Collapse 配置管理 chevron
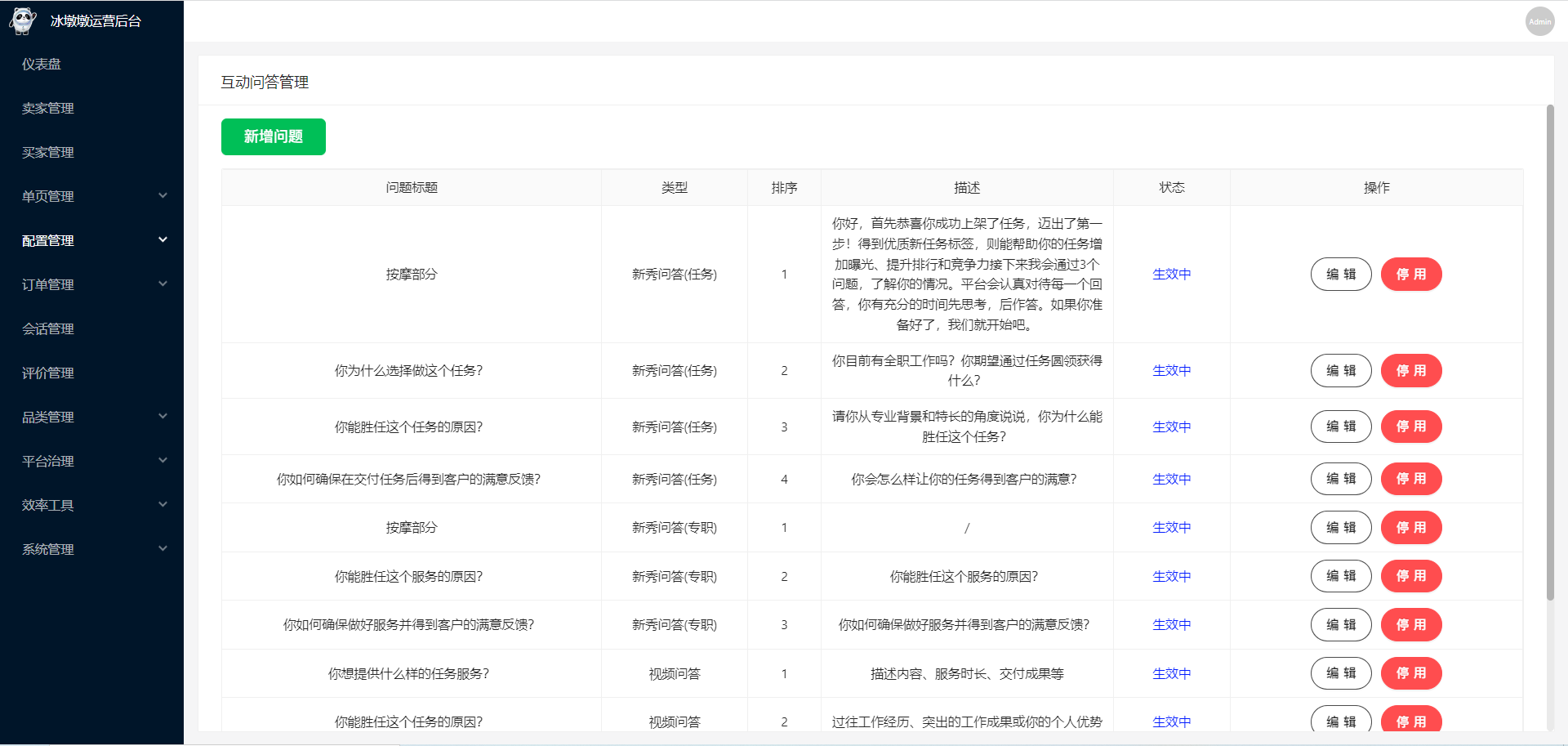 pos(163,240)
